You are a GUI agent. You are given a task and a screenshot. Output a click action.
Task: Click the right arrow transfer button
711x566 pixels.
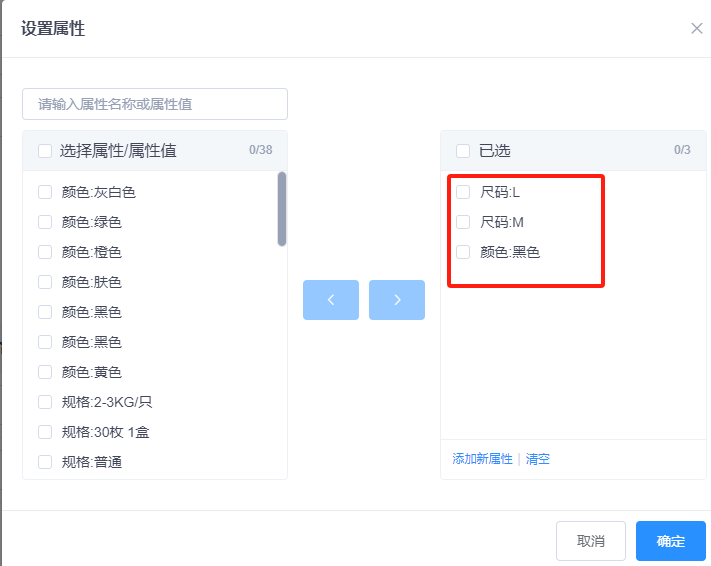(397, 300)
